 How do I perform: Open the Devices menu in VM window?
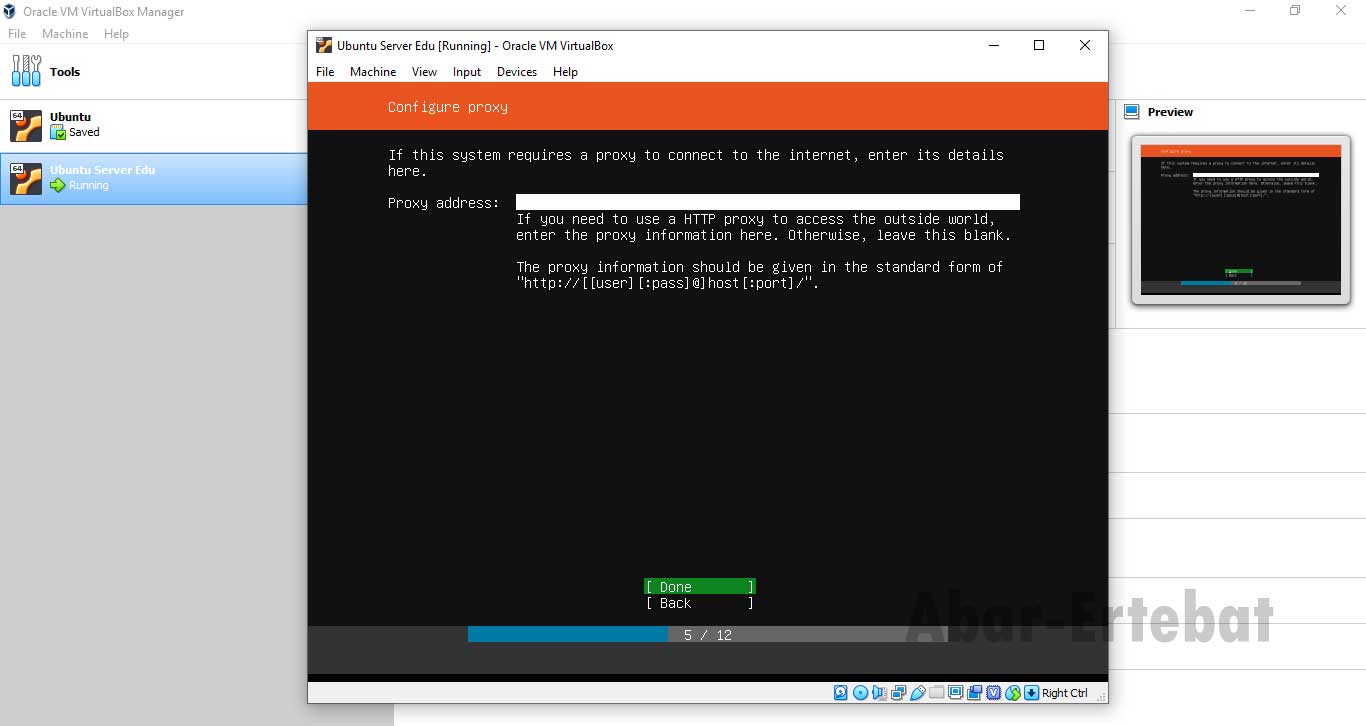tap(517, 72)
